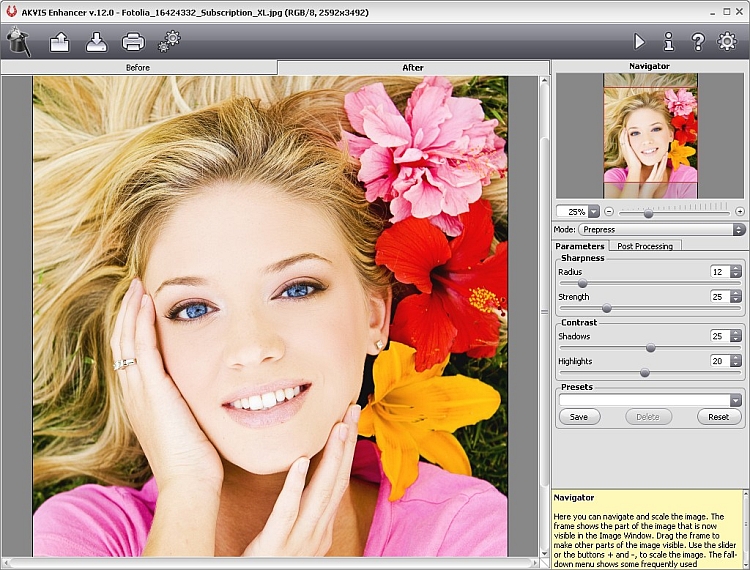Click zoom in plus button in Navigator

(x=740, y=211)
